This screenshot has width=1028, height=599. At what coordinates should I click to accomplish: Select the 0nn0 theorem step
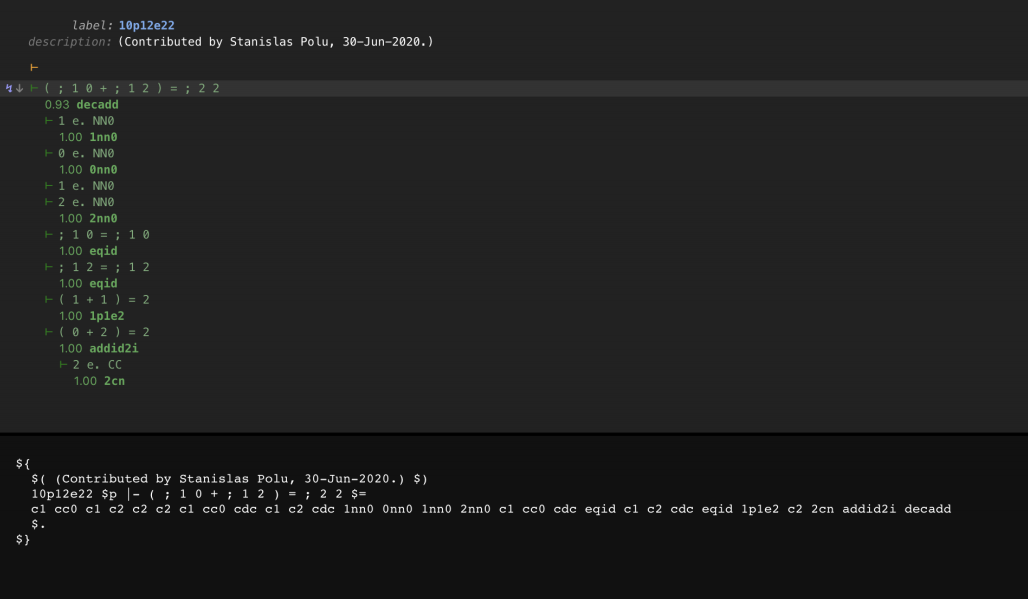coord(103,169)
